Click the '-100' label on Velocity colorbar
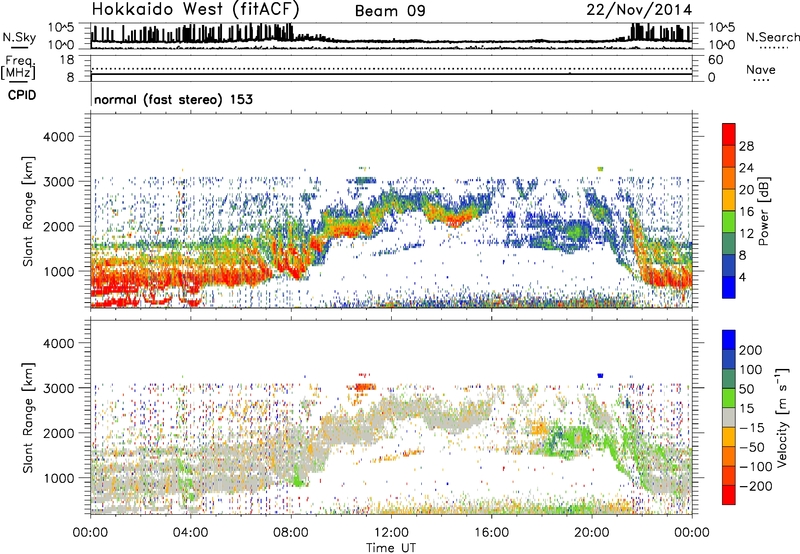The height and width of the screenshot is (554, 800). pyautogui.click(x=756, y=467)
